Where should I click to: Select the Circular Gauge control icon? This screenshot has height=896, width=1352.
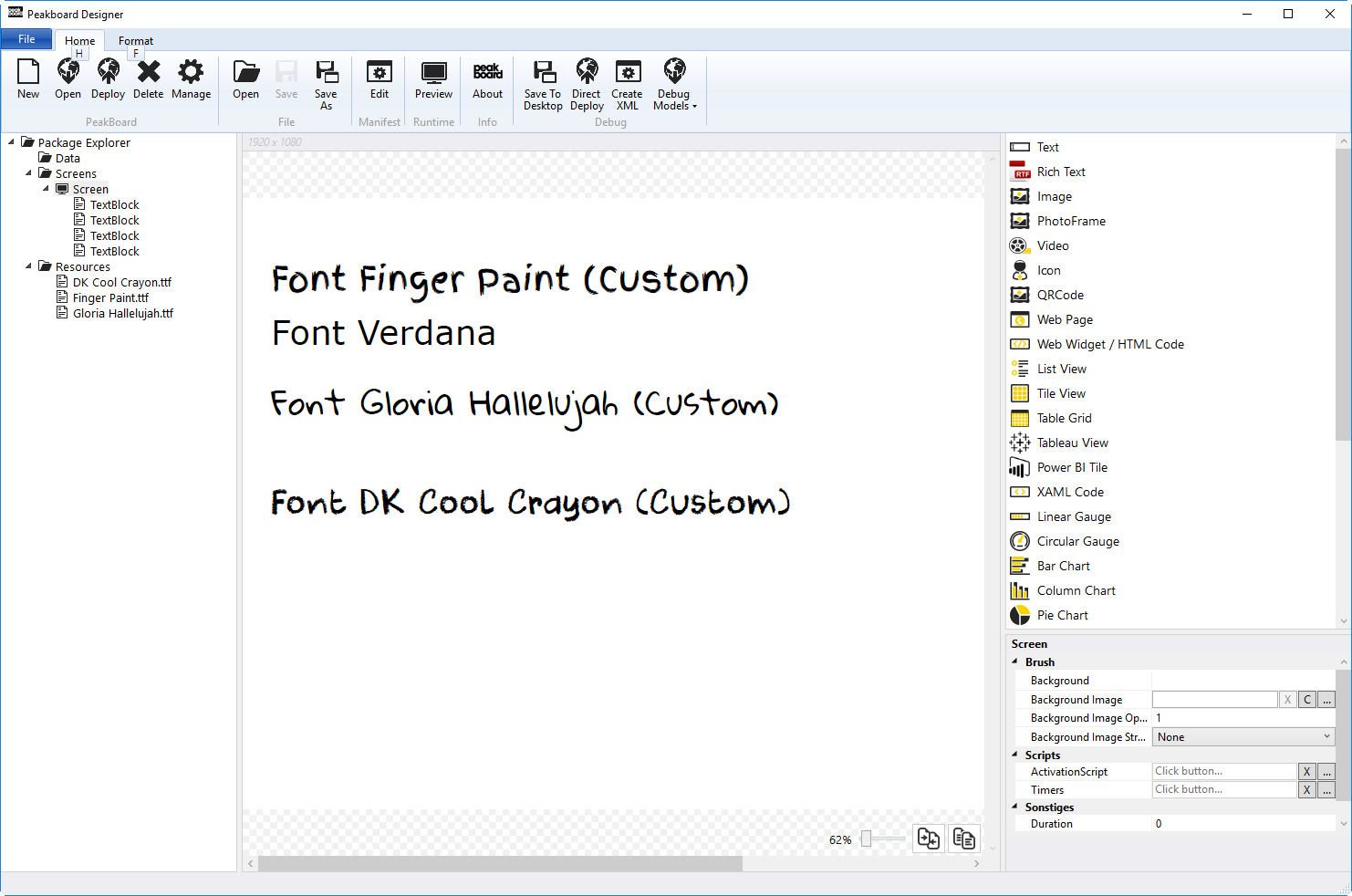[1020, 541]
